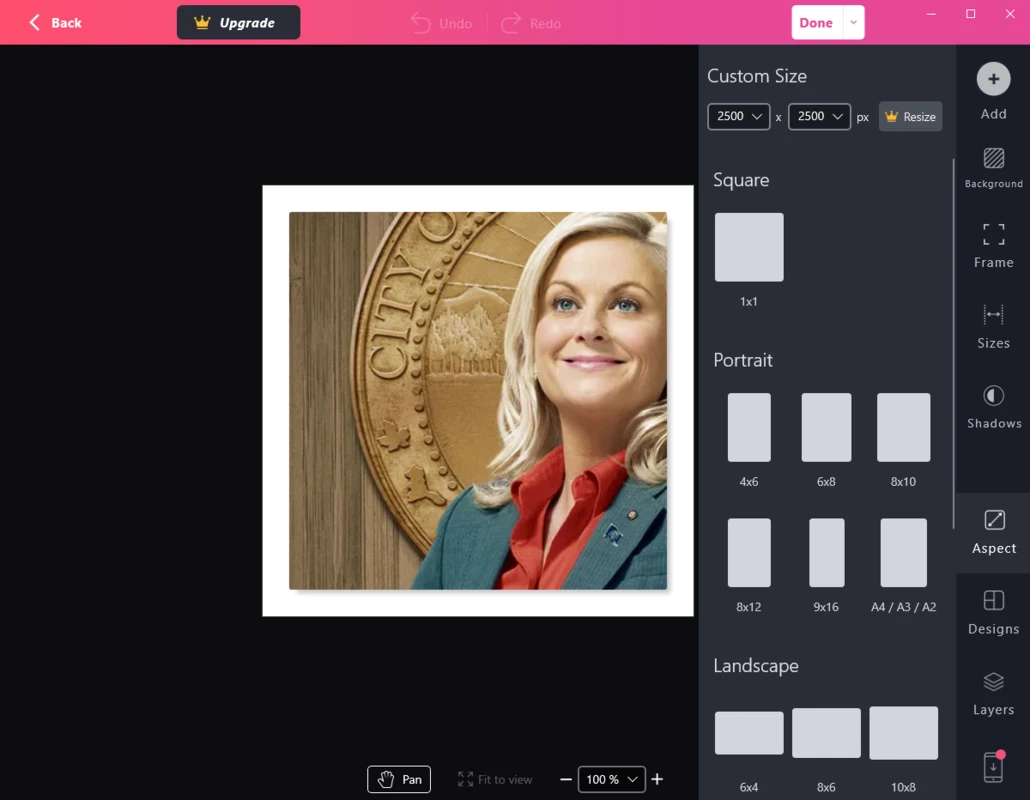Select the 6x4 landscape aspect

tap(749, 733)
